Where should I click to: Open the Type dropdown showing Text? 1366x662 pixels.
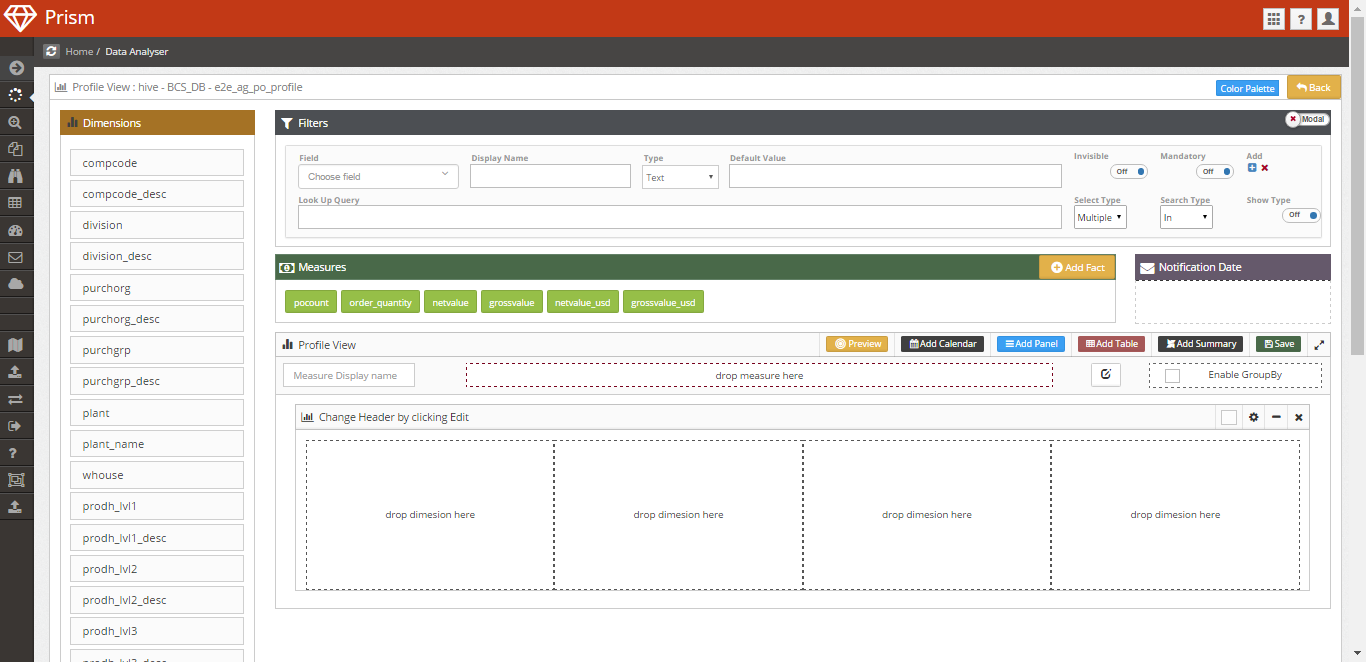tap(680, 177)
